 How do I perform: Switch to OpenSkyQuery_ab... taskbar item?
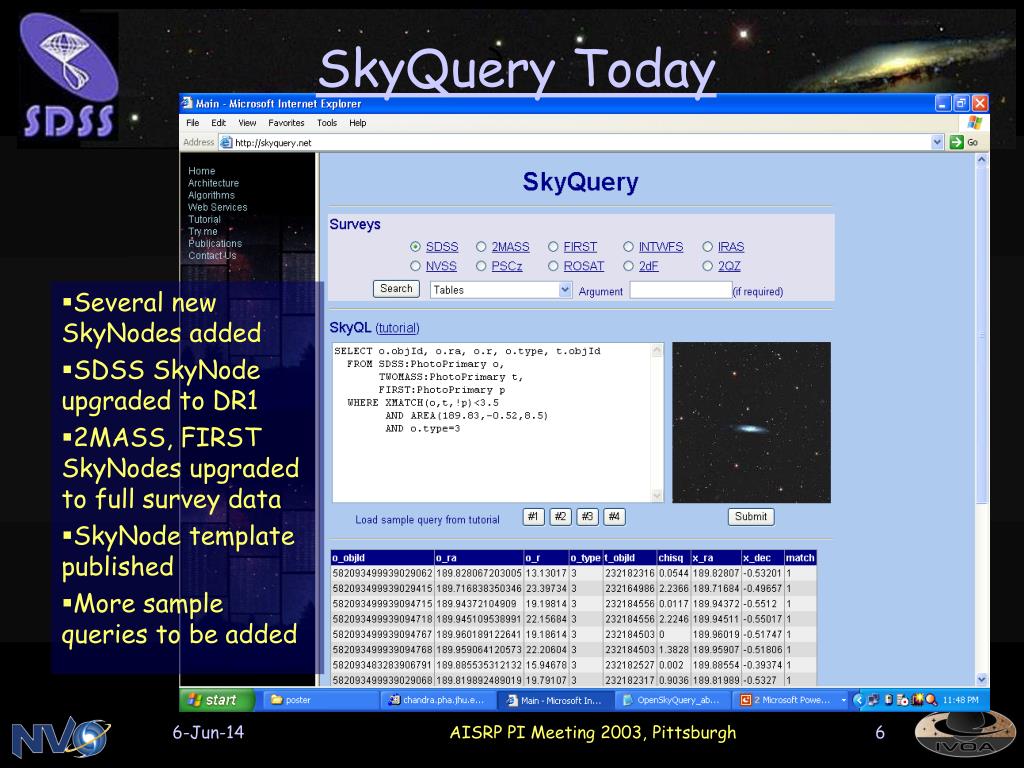[x=672, y=700]
